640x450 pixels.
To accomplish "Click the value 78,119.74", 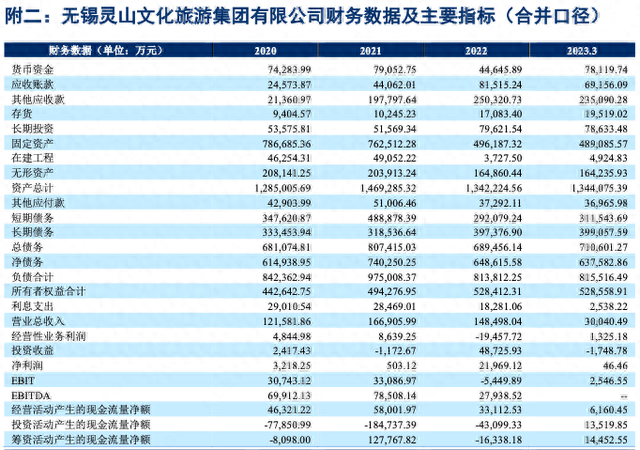I will pyautogui.click(x=606, y=70).
